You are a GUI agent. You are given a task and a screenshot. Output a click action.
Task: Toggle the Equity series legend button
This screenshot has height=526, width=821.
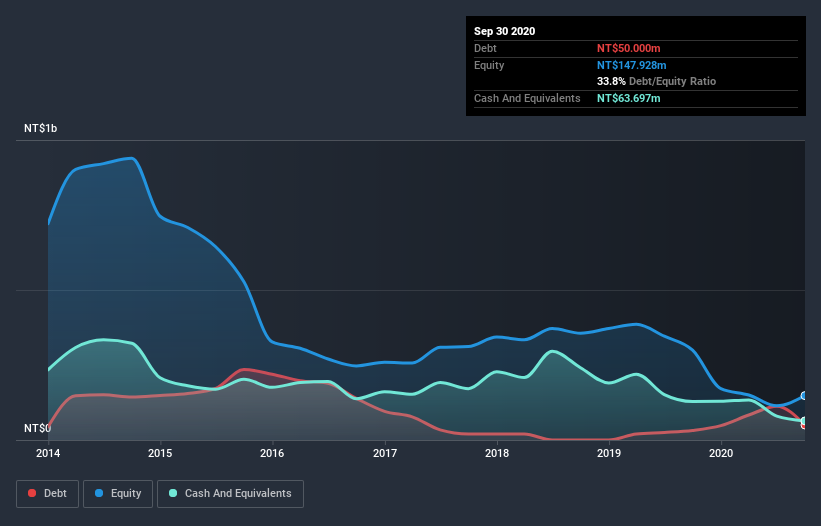pyautogui.click(x=118, y=494)
